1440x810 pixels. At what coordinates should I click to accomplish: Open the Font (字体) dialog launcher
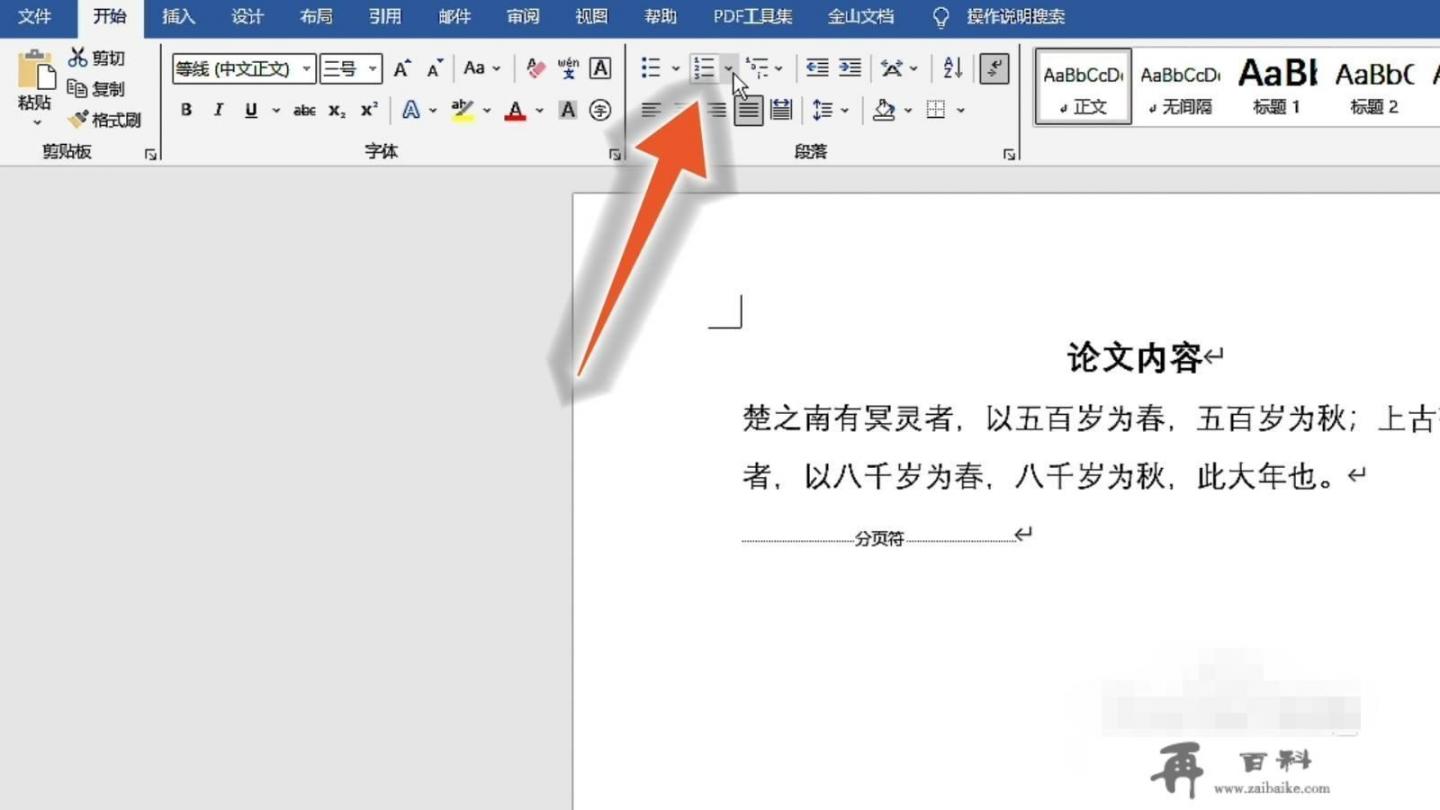(614, 154)
